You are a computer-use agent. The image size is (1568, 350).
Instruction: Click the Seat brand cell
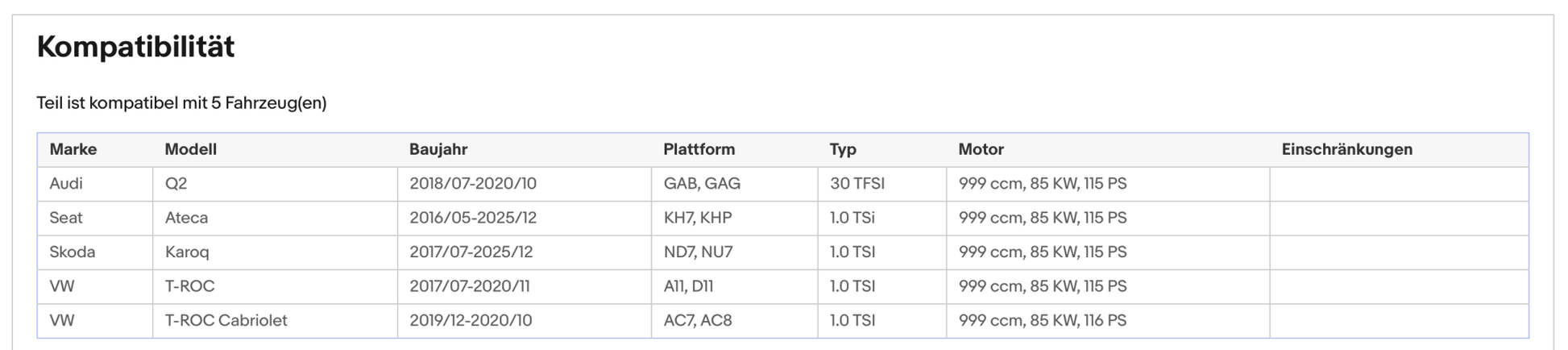95,218
